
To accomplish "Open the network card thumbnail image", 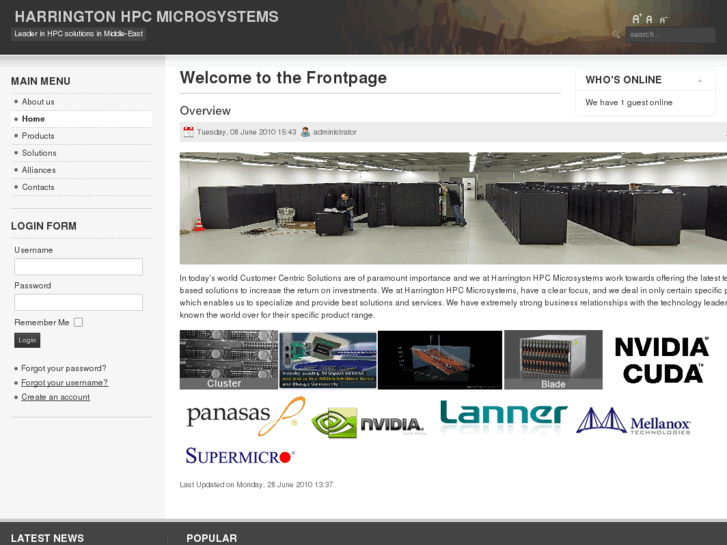I will tap(328, 360).
